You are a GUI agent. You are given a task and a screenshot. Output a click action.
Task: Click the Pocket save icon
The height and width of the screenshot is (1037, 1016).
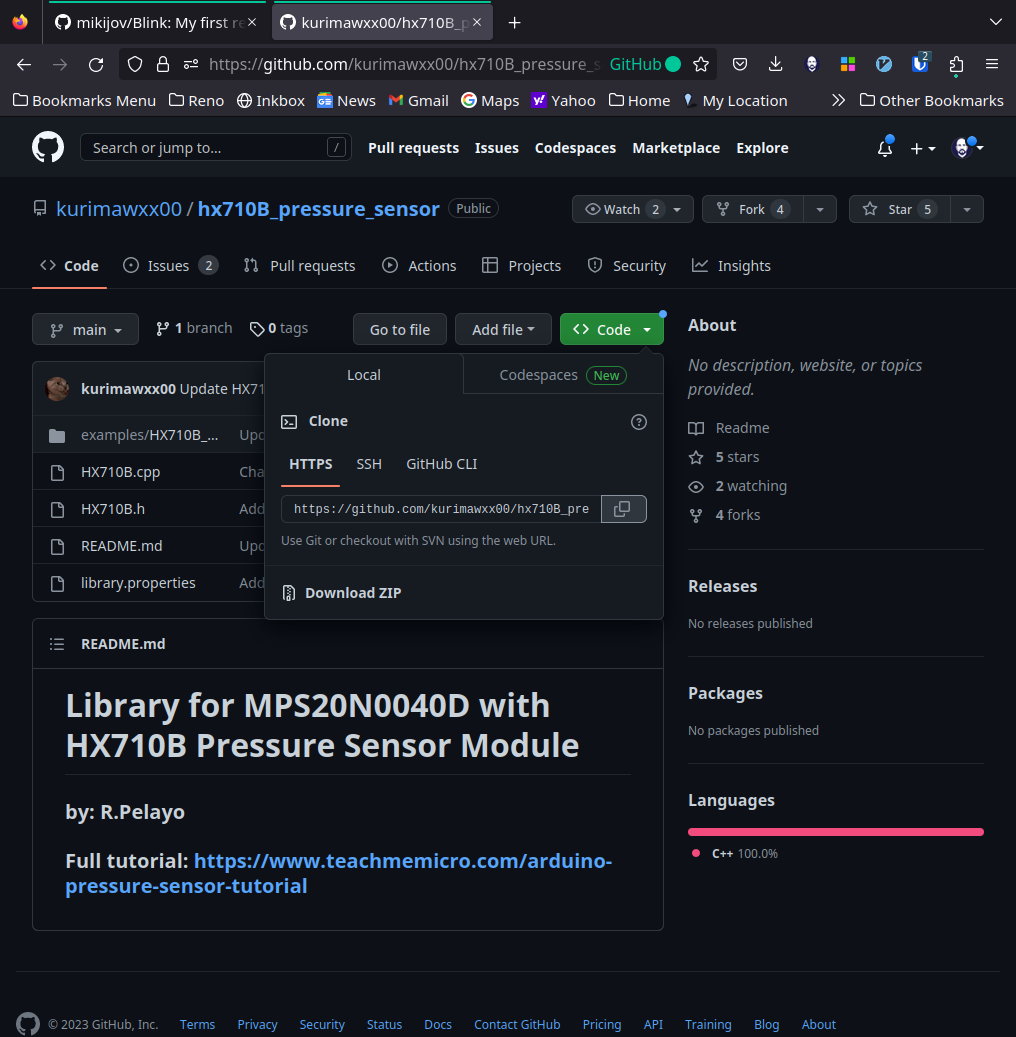(740, 64)
